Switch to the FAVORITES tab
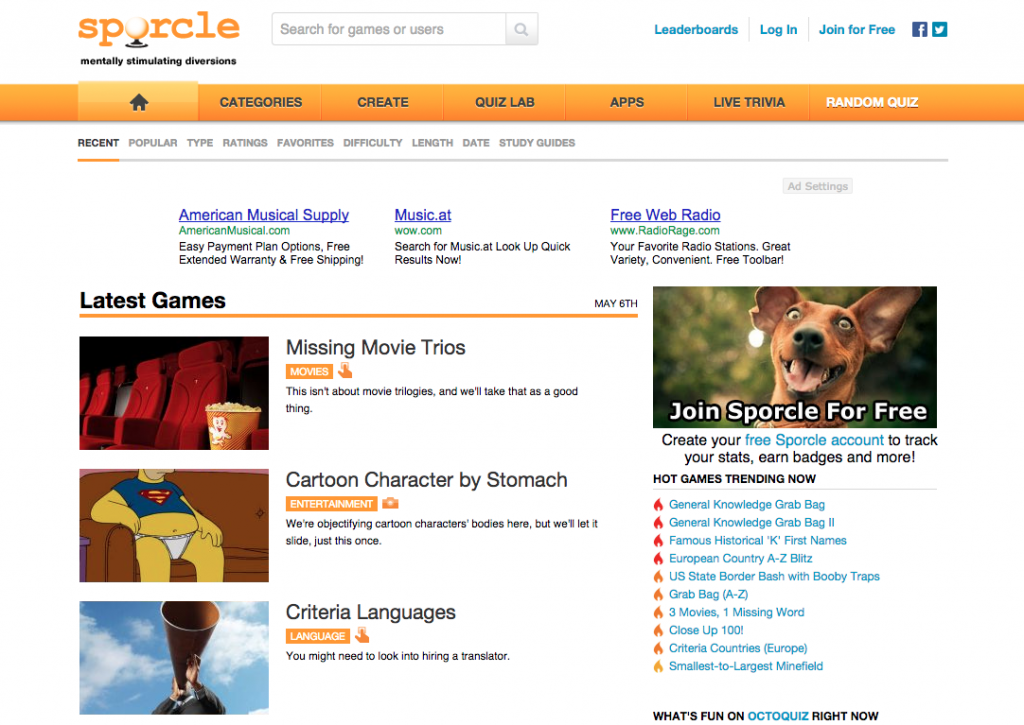The width and height of the screenshot is (1024, 725). click(x=305, y=143)
